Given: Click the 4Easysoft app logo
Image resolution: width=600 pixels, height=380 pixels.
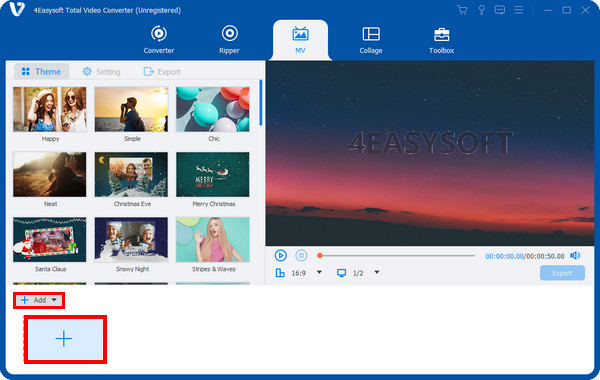Looking at the screenshot, I should tap(16, 9).
